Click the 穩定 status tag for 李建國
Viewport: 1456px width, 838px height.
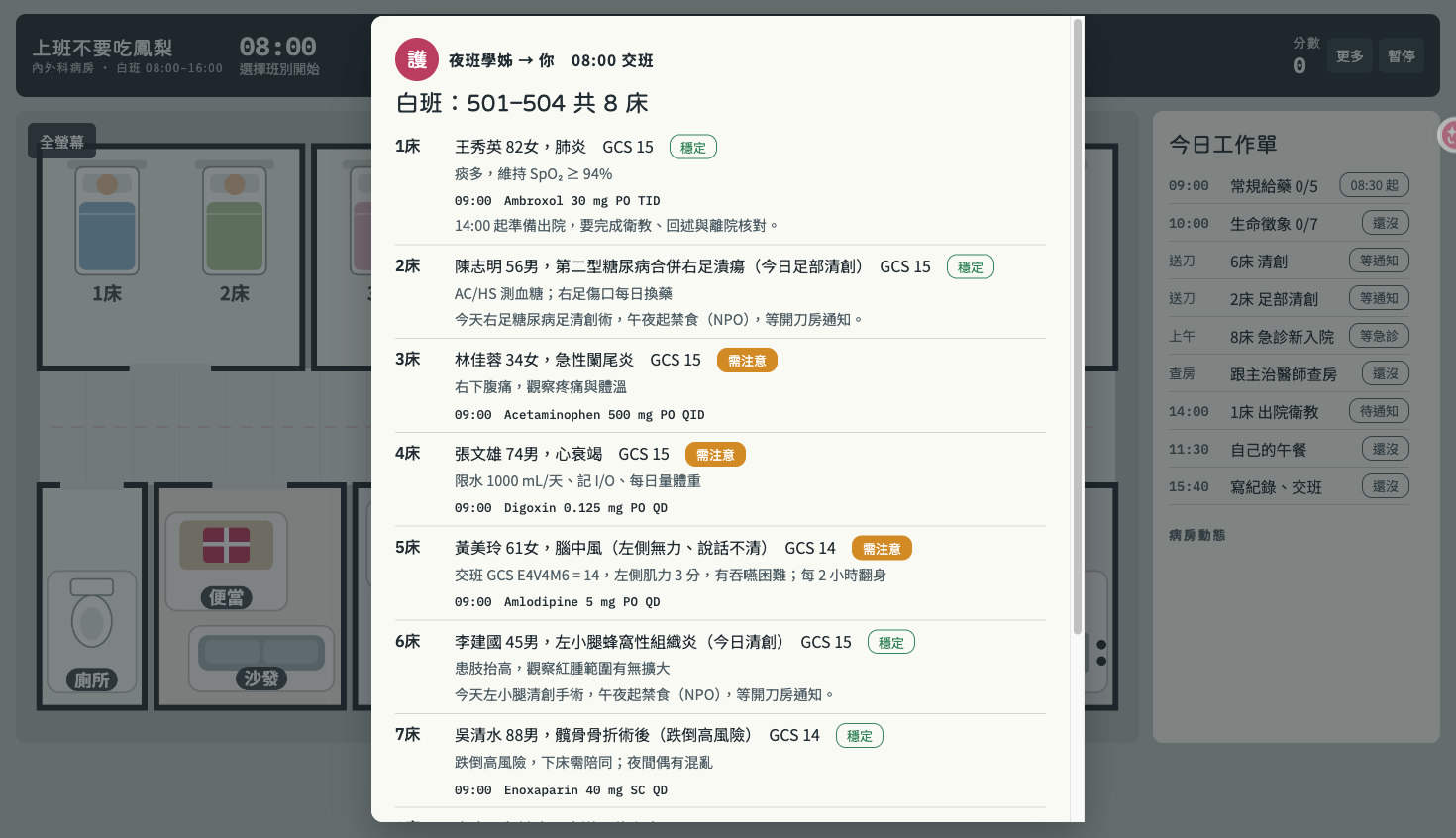click(891, 643)
